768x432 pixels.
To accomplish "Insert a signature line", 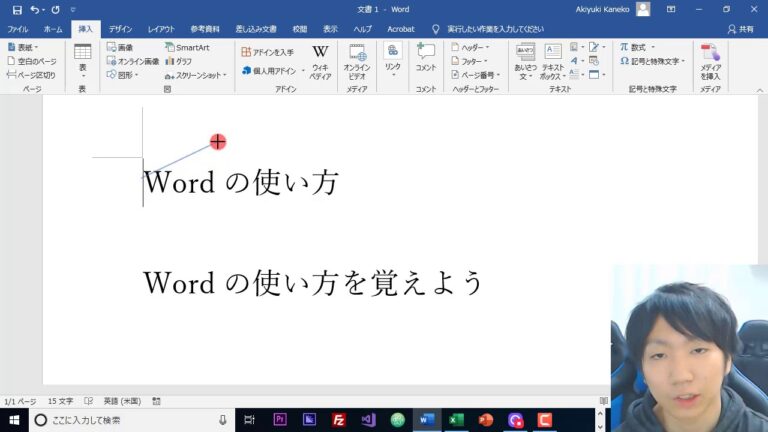I will click(597, 47).
